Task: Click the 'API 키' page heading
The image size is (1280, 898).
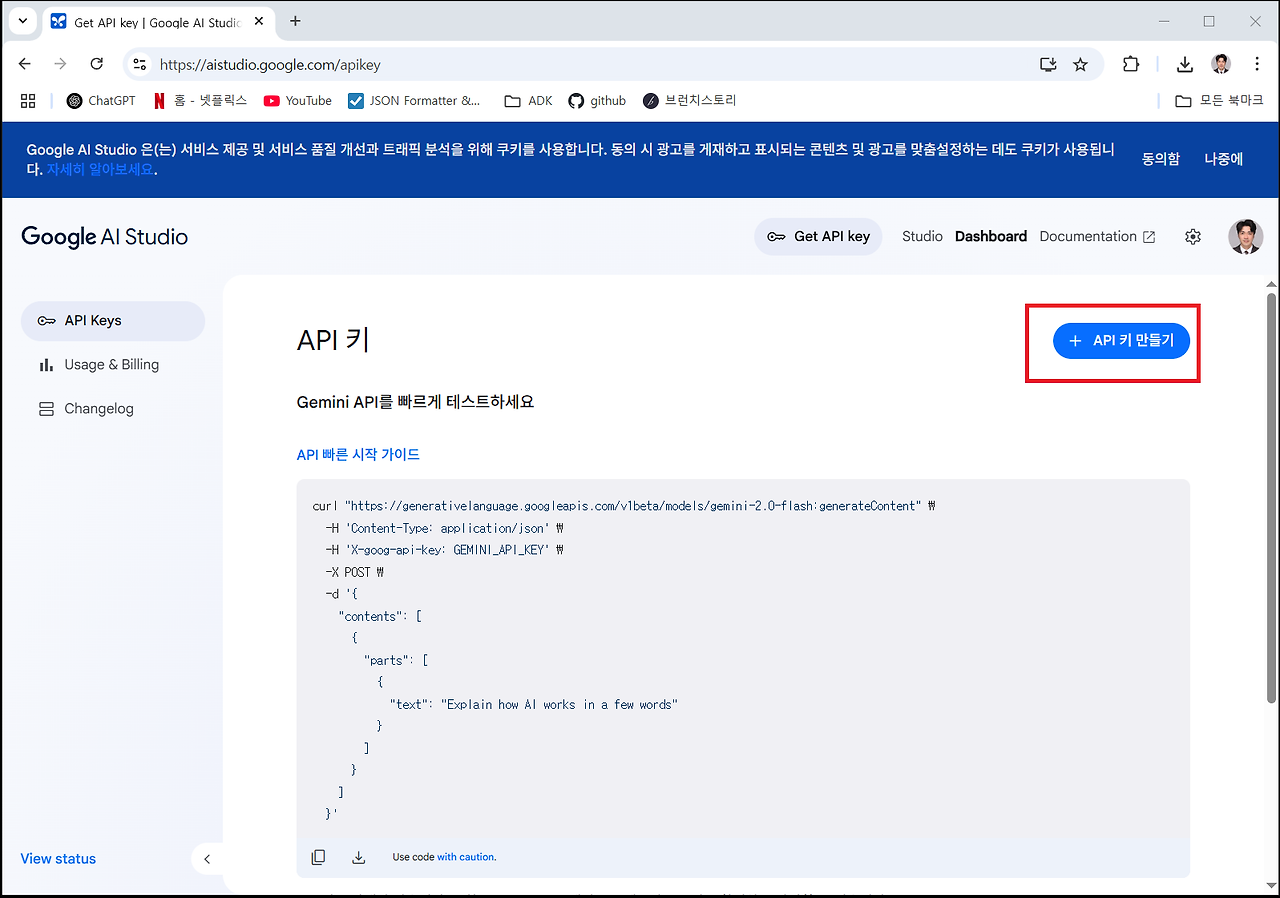Action: [x=333, y=341]
